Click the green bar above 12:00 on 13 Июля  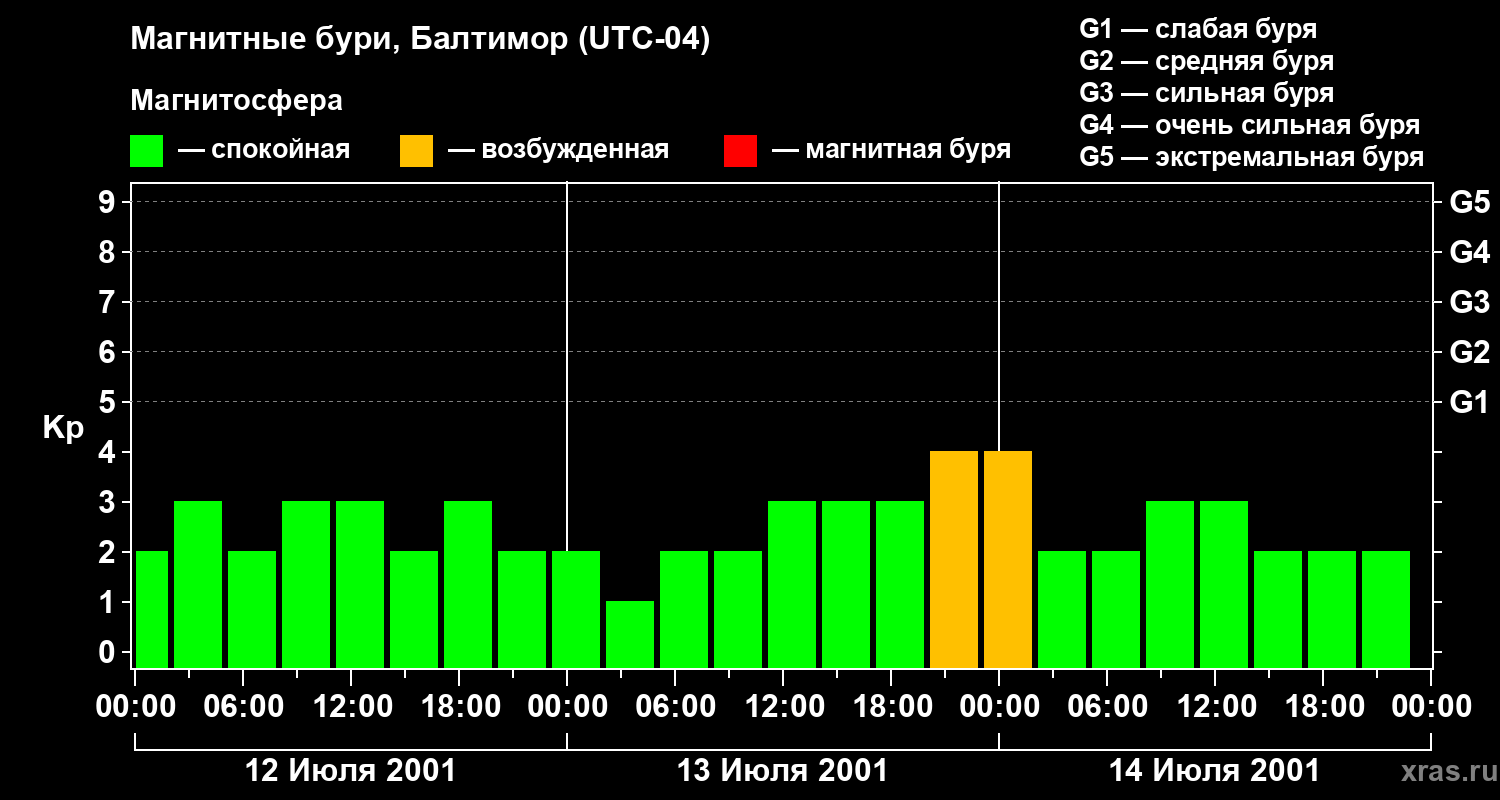pyautogui.click(x=792, y=584)
